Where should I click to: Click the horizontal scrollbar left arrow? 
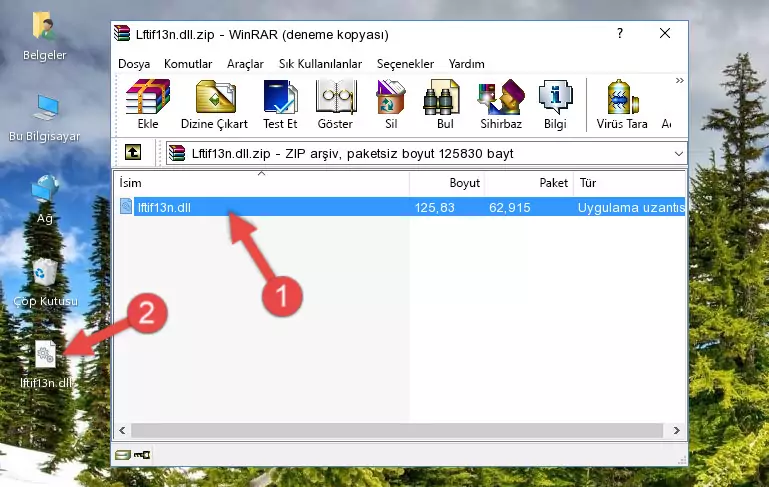(122, 431)
